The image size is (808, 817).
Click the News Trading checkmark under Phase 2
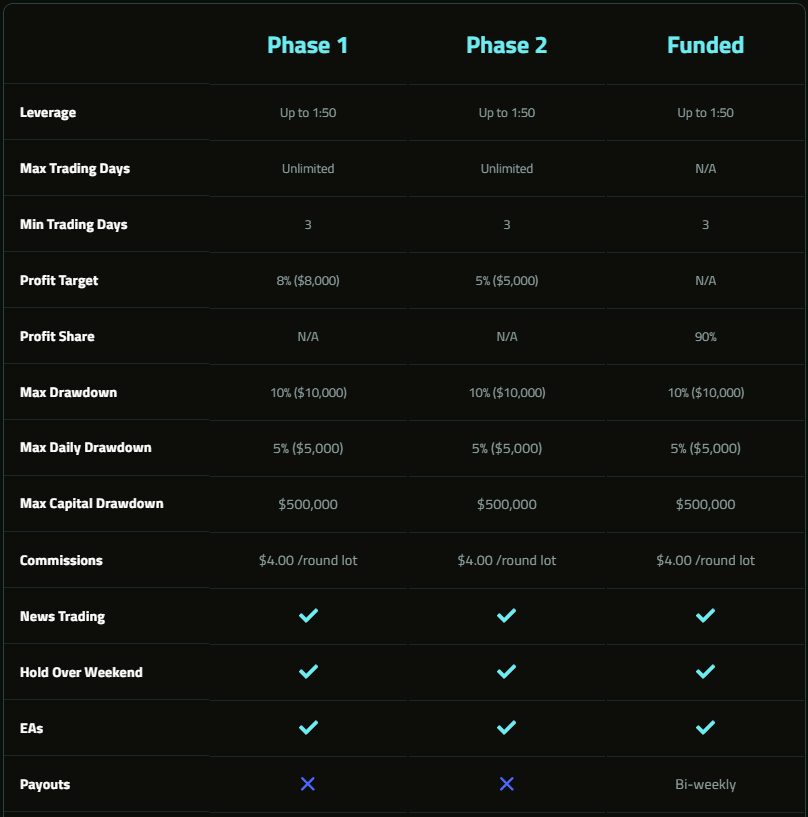point(506,615)
